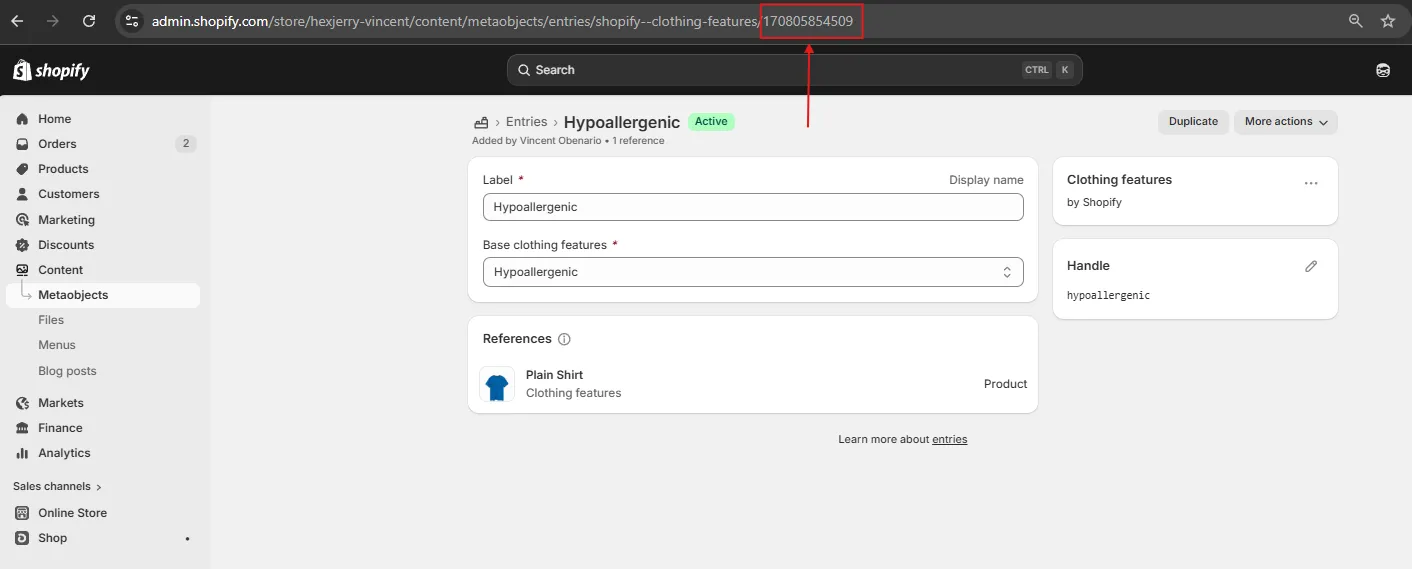Open the account avatar icon in top bar
This screenshot has width=1412, height=569.
point(1383,70)
